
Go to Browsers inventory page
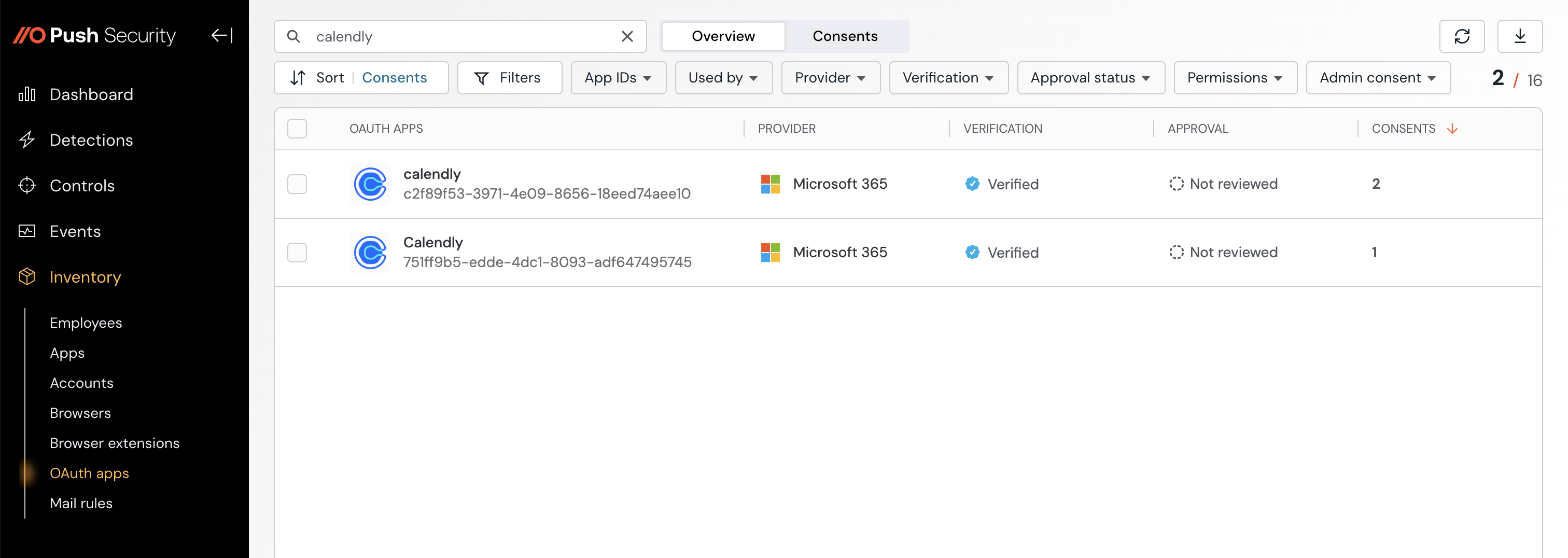pyautogui.click(x=80, y=413)
